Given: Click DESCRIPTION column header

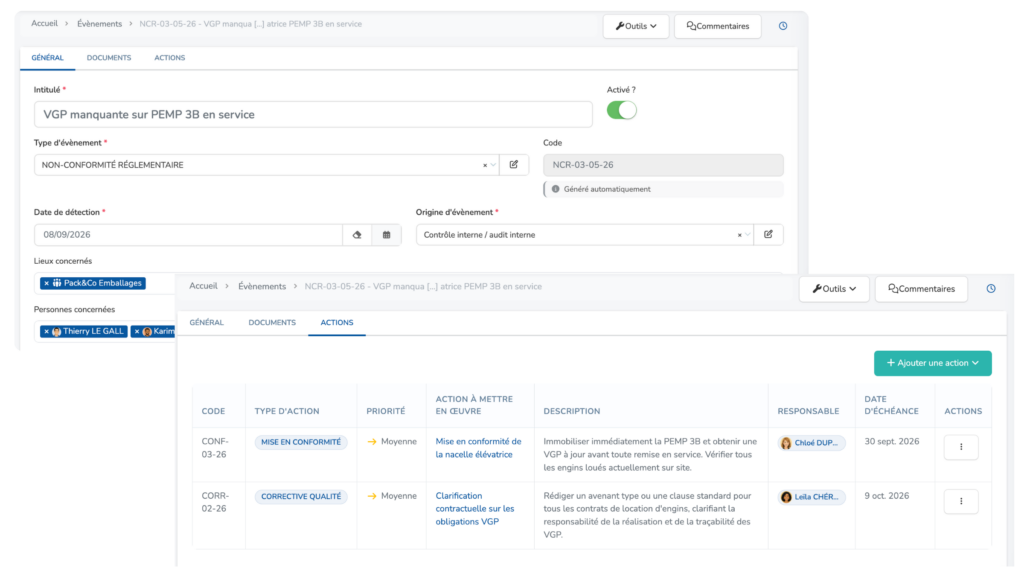Looking at the screenshot, I should pos(571,411).
